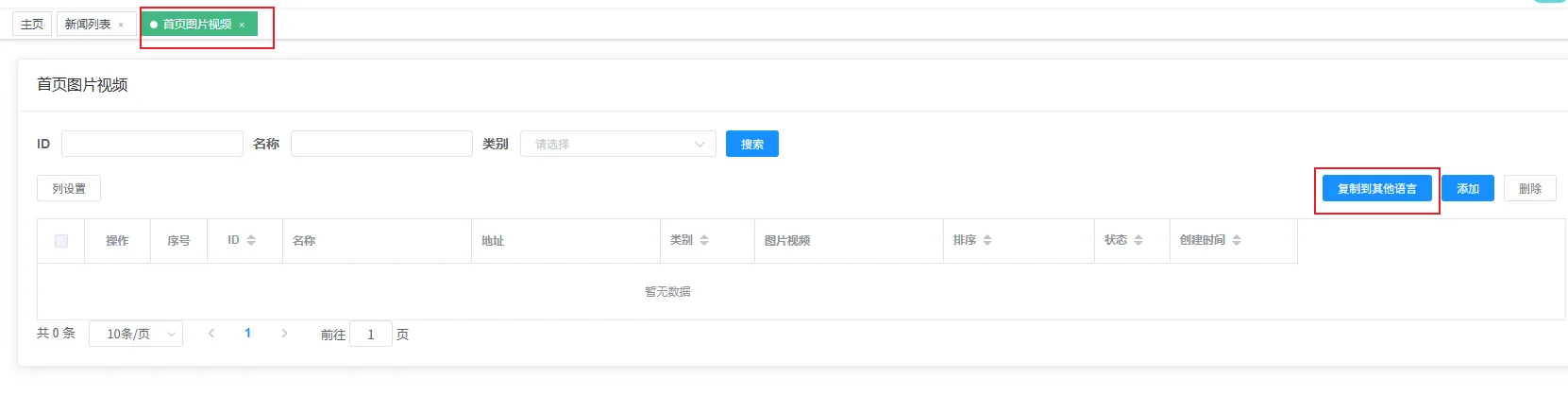Image resolution: width=1568 pixels, height=396 pixels.
Task: Go to previous page arrow
Action: 211,334
